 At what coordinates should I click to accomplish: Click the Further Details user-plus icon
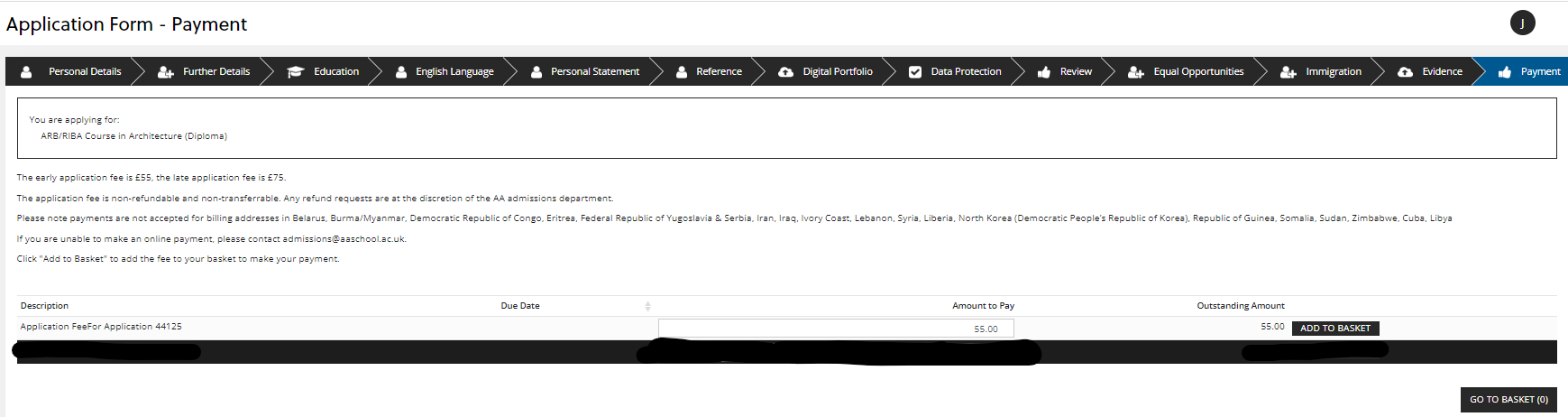click(165, 72)
